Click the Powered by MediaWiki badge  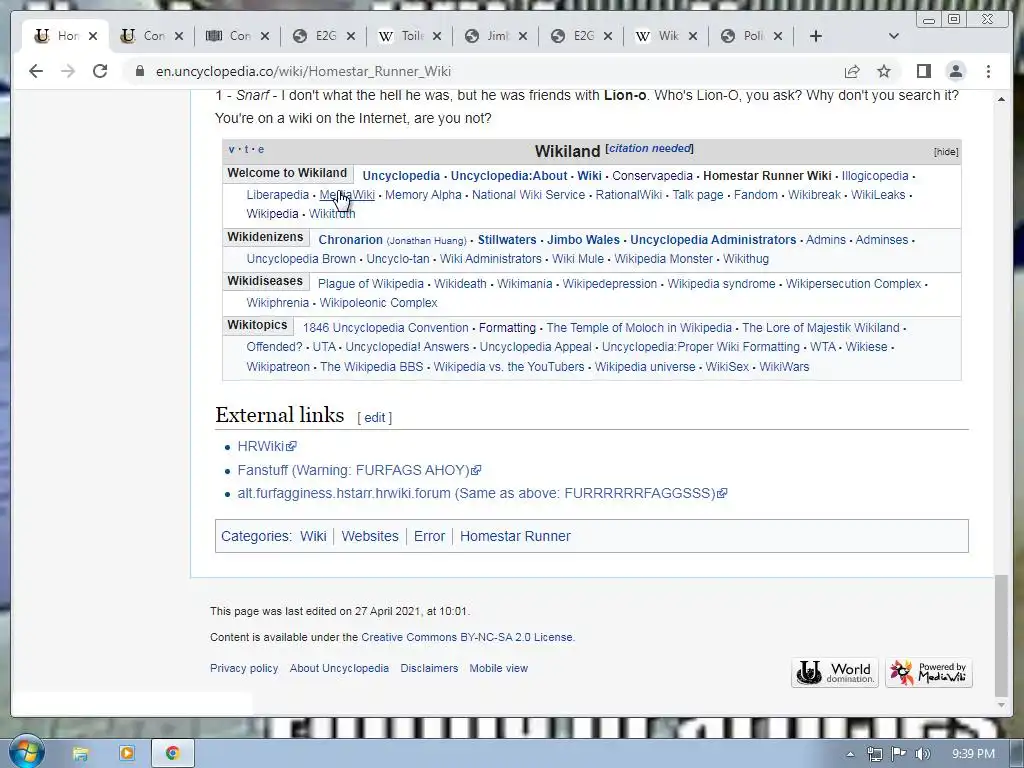[929, 673]
